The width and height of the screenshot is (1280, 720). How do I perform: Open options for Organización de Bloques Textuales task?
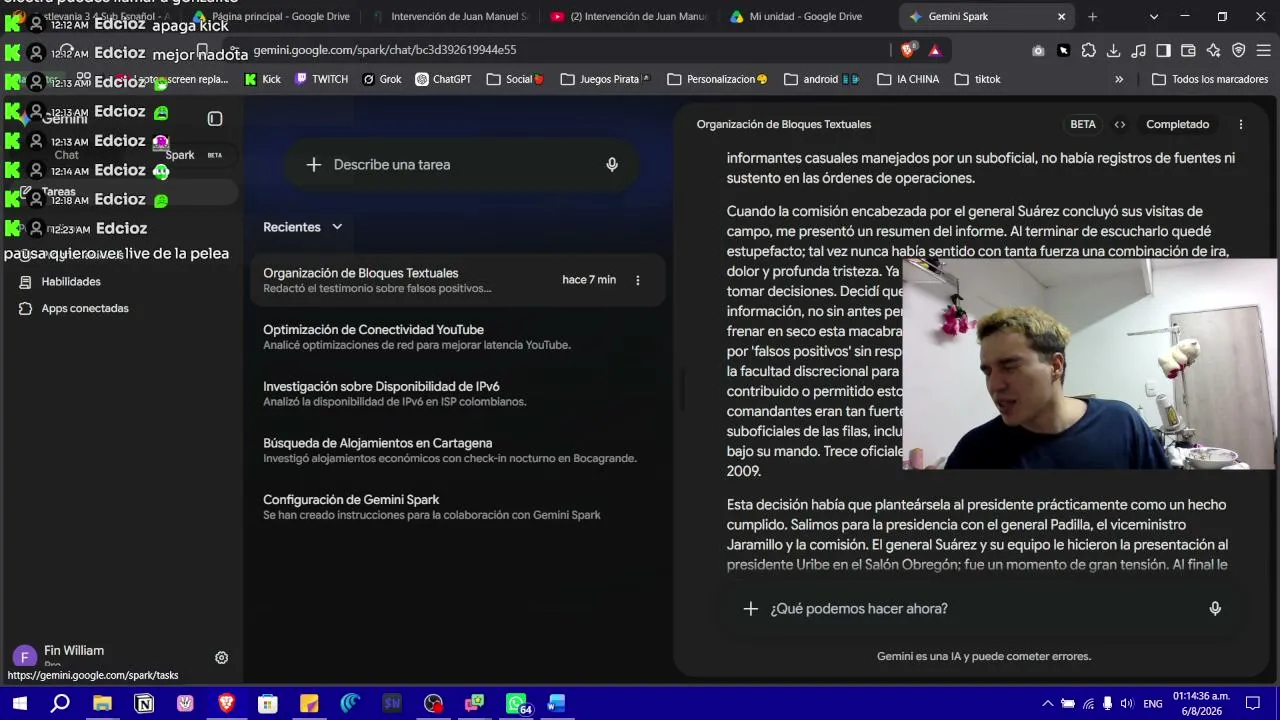(638, 280)
